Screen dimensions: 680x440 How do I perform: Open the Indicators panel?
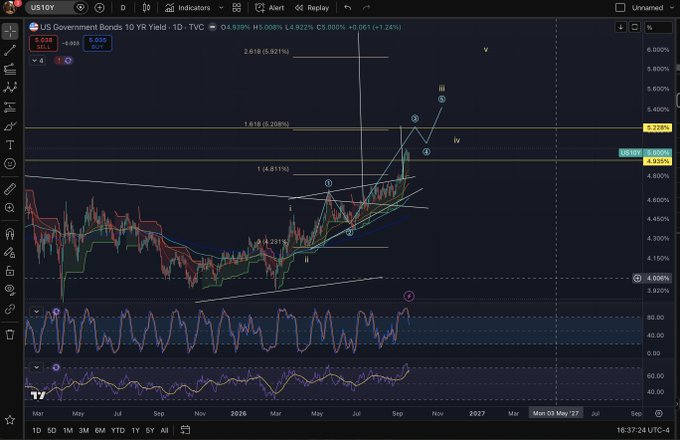[187, 8]
